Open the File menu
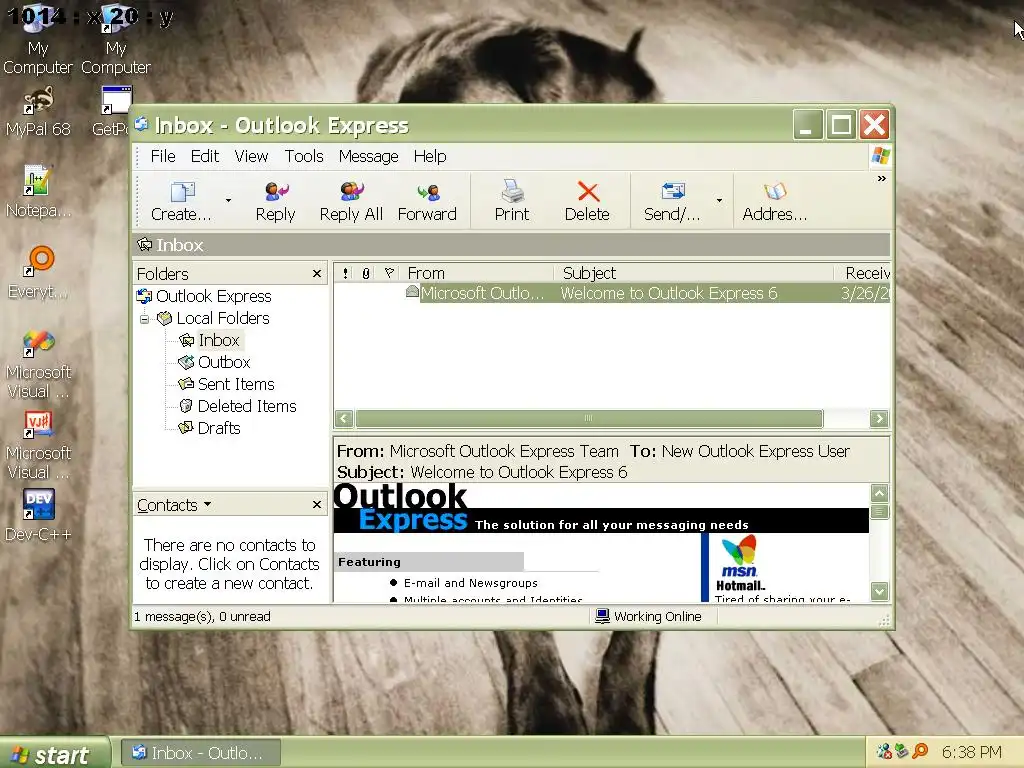This screenshot has width=1024, height=768. (163, 156)
